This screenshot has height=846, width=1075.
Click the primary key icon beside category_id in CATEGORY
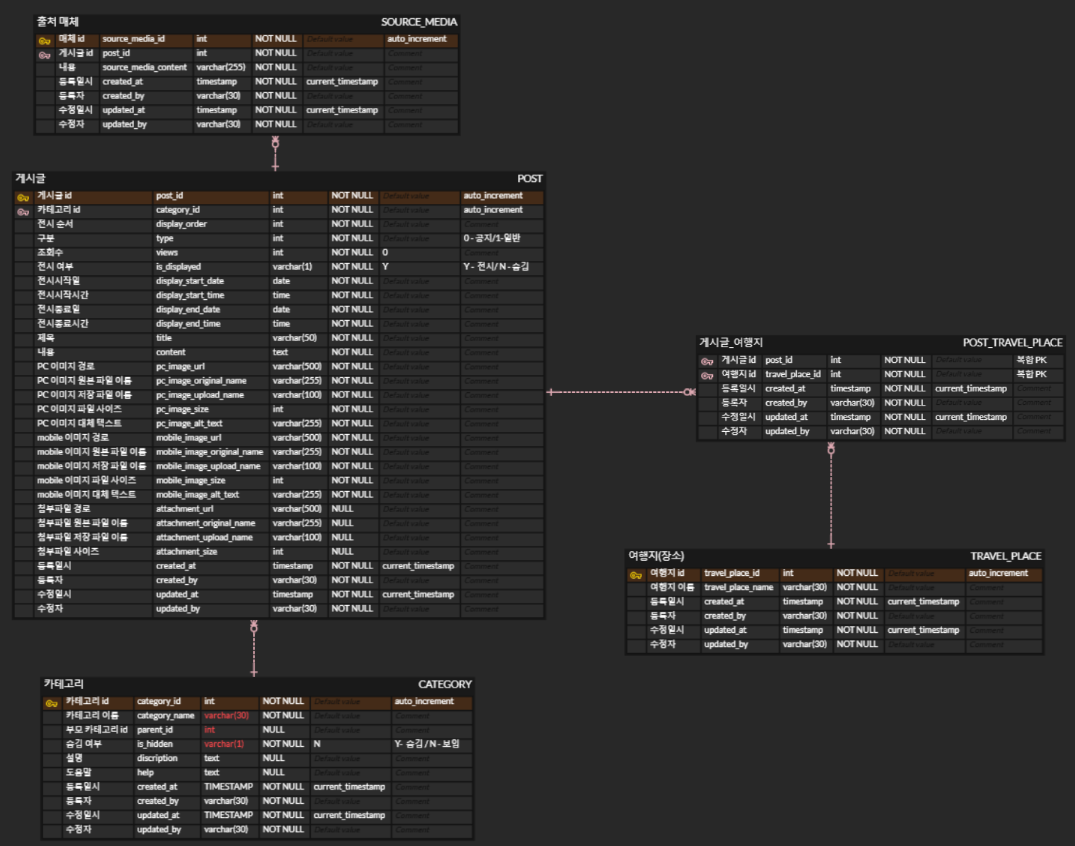(51, 703)
